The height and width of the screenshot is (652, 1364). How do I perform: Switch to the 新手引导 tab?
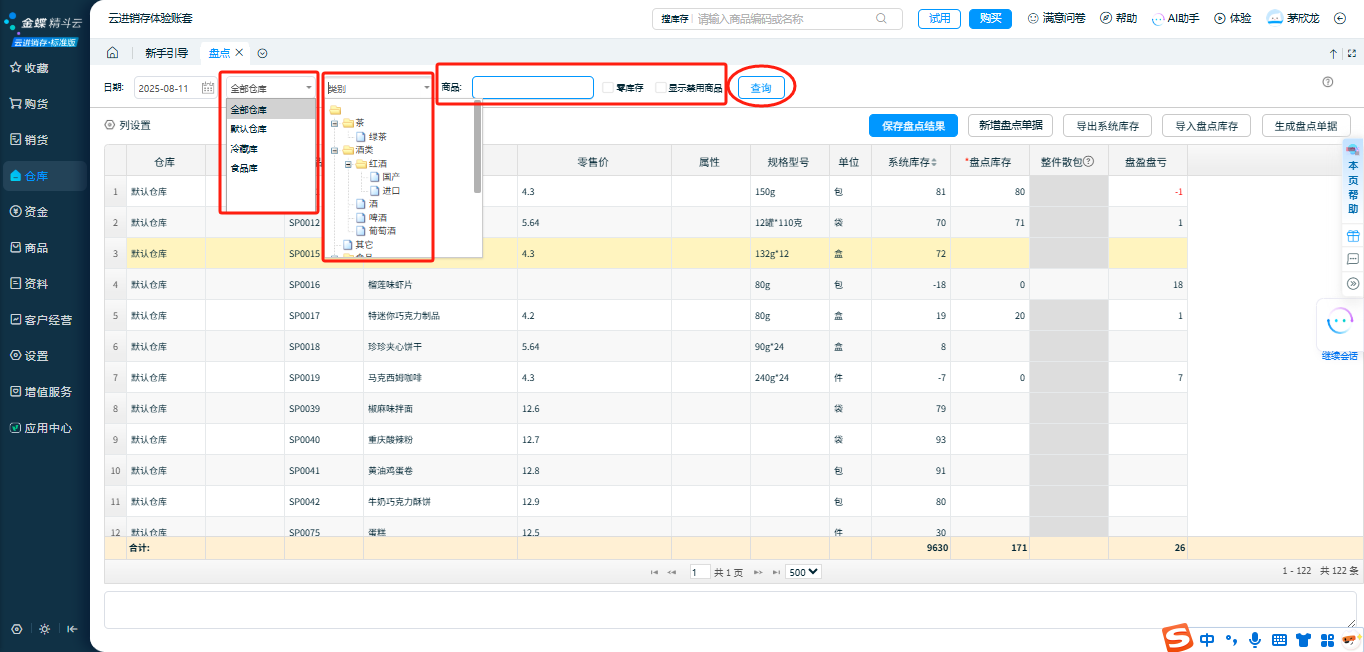pyautogui.click(x=166, y=53)
